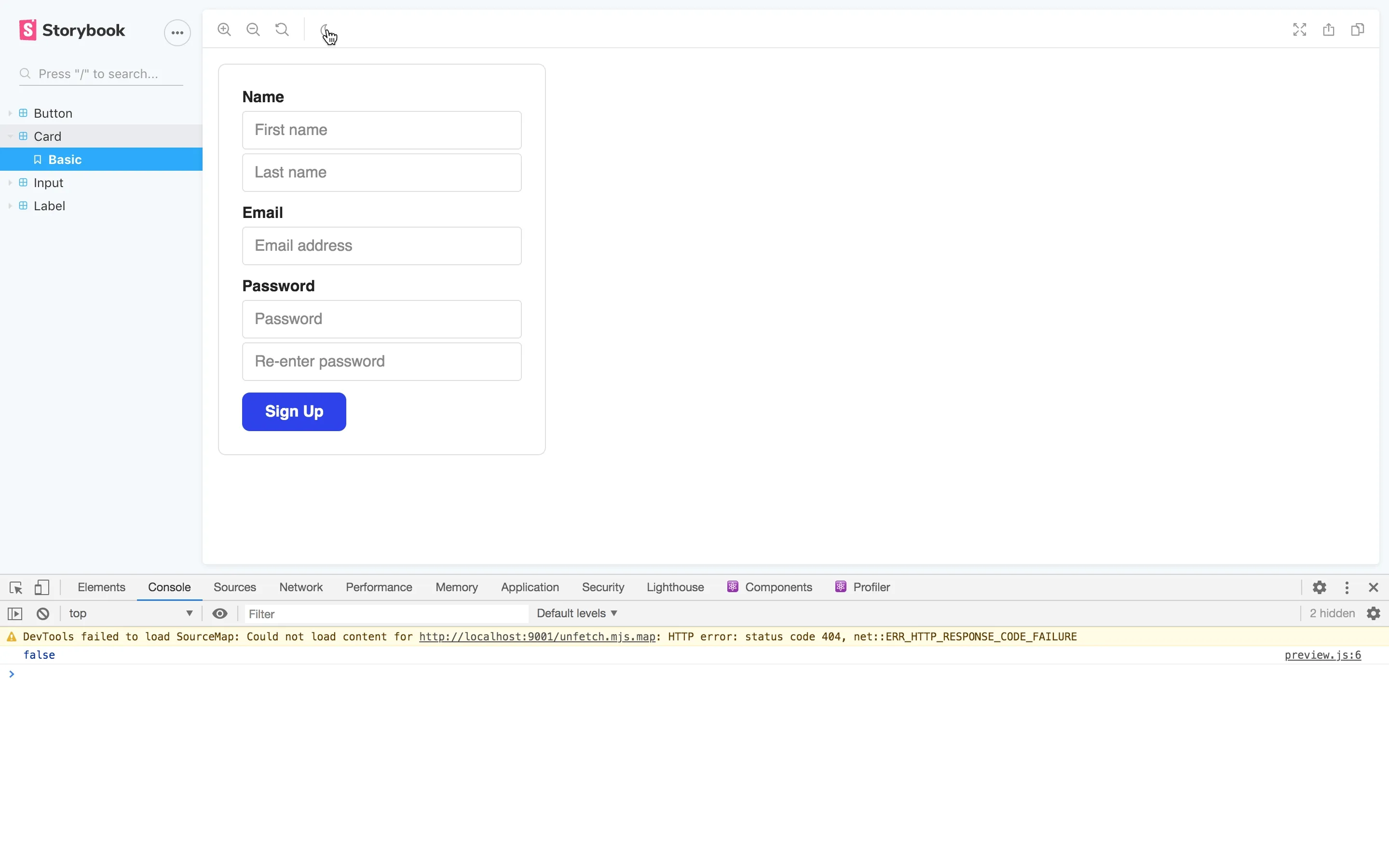
Task: Activate the DevTools inspect element picker
Action: pyautogui.click(x=15, y=587)
